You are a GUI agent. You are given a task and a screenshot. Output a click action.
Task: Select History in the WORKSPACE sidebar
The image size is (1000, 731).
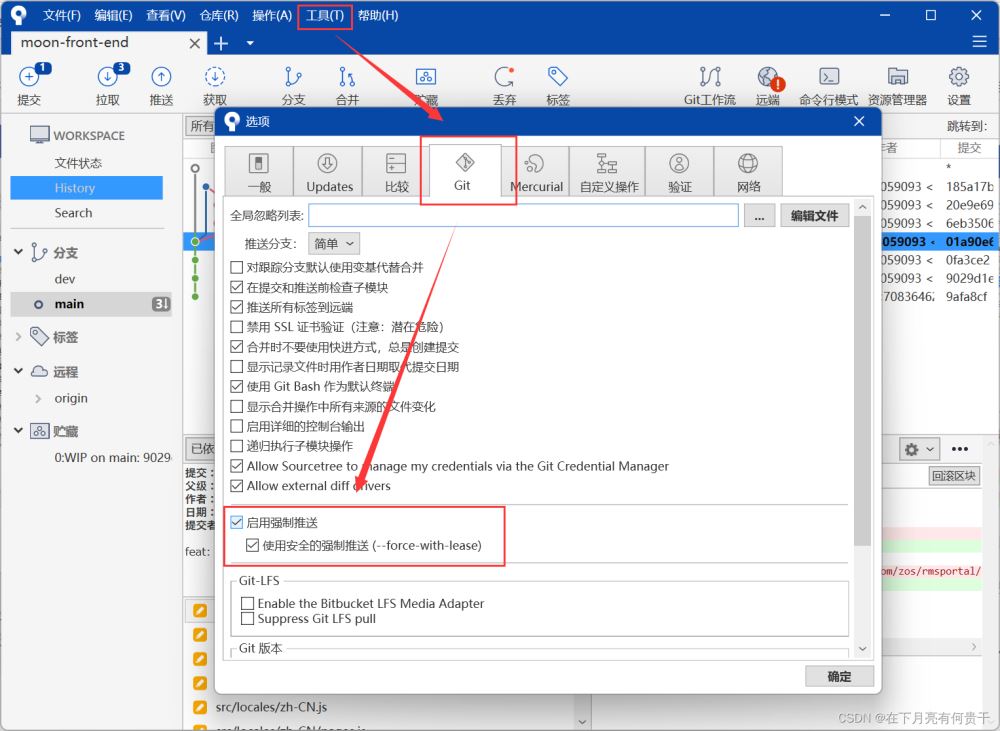click(x=87, y=188)
